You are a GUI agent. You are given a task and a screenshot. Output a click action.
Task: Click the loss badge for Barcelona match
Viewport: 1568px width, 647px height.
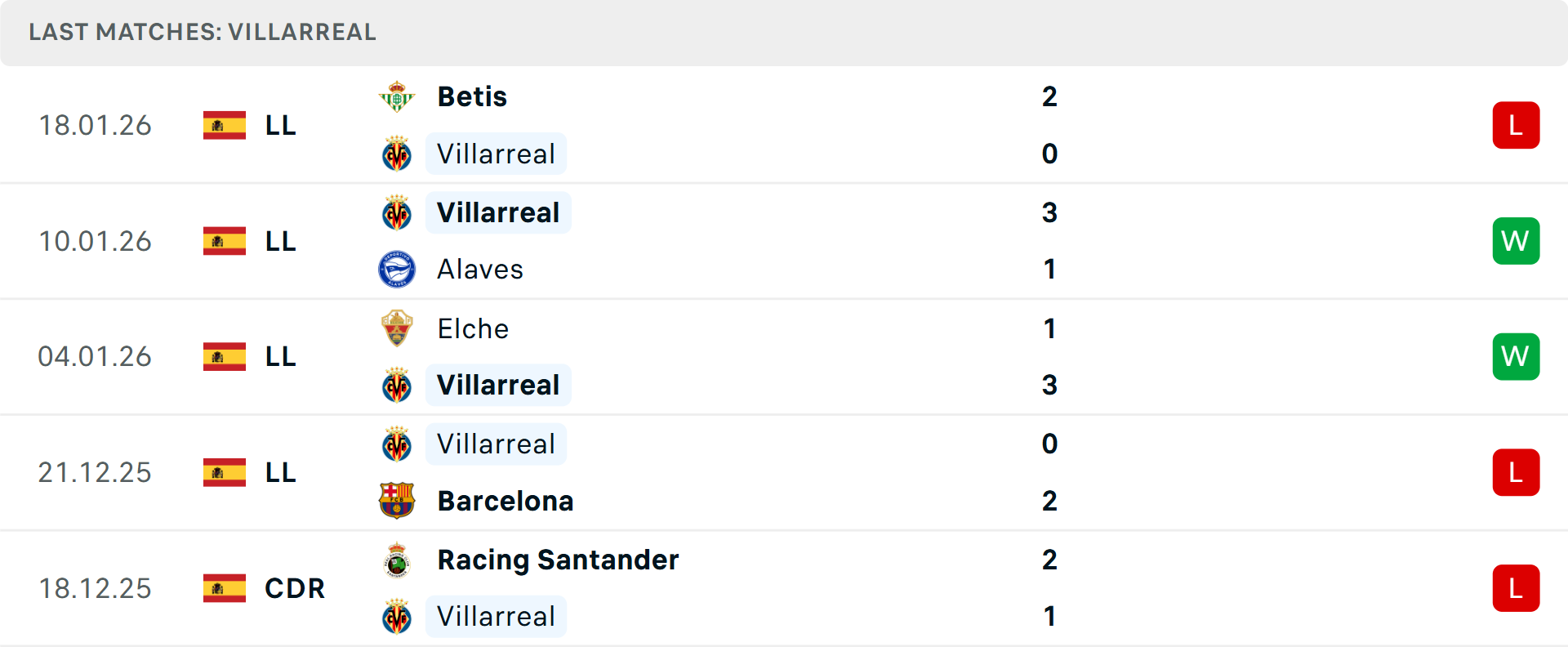pos(1516,473)
